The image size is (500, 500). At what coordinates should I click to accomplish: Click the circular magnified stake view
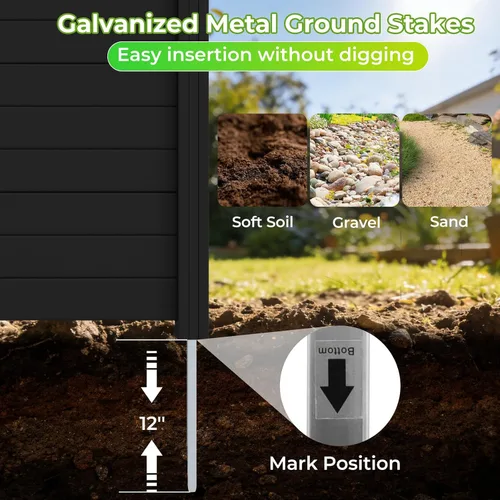[x=339, y=386]
